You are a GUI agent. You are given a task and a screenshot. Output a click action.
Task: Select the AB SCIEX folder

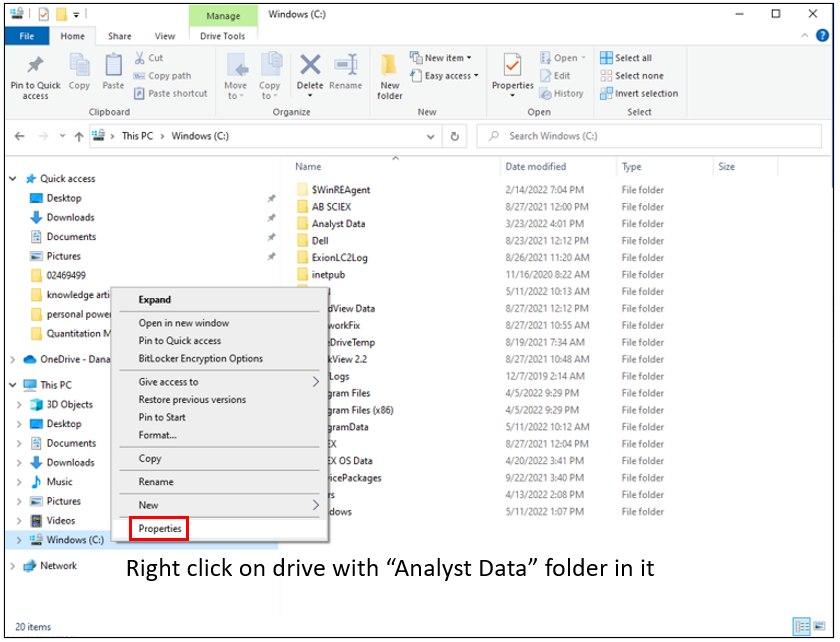coord(331,207)
